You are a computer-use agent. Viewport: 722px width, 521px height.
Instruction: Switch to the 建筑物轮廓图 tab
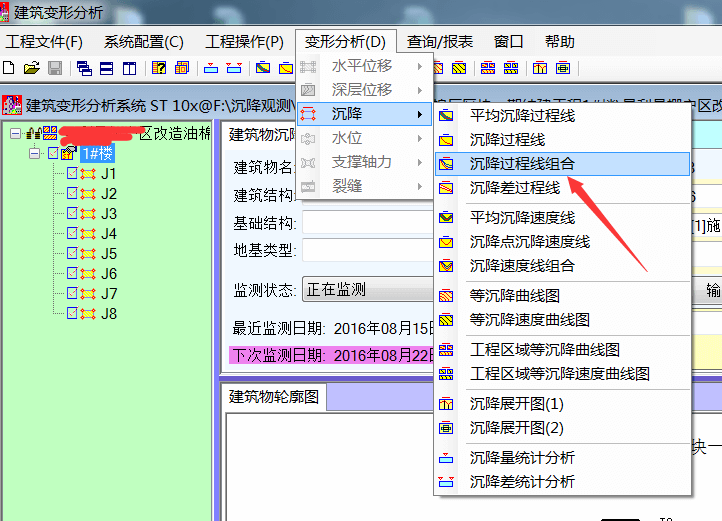coord(274,397)
